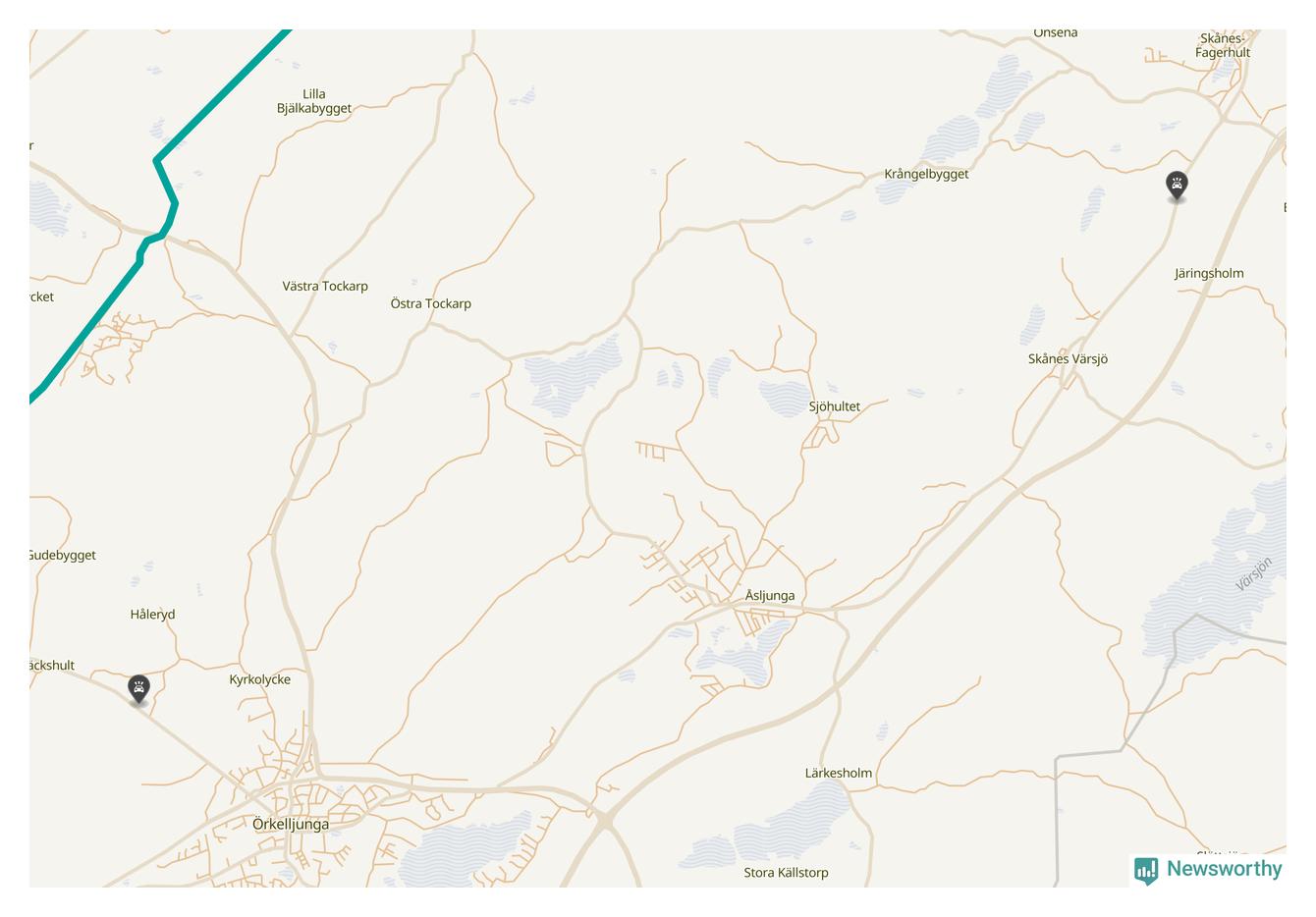Viewport: 1316px width, 917px height.
Task: Select the Örkelljunga town label
Action: tap(291, 825)
